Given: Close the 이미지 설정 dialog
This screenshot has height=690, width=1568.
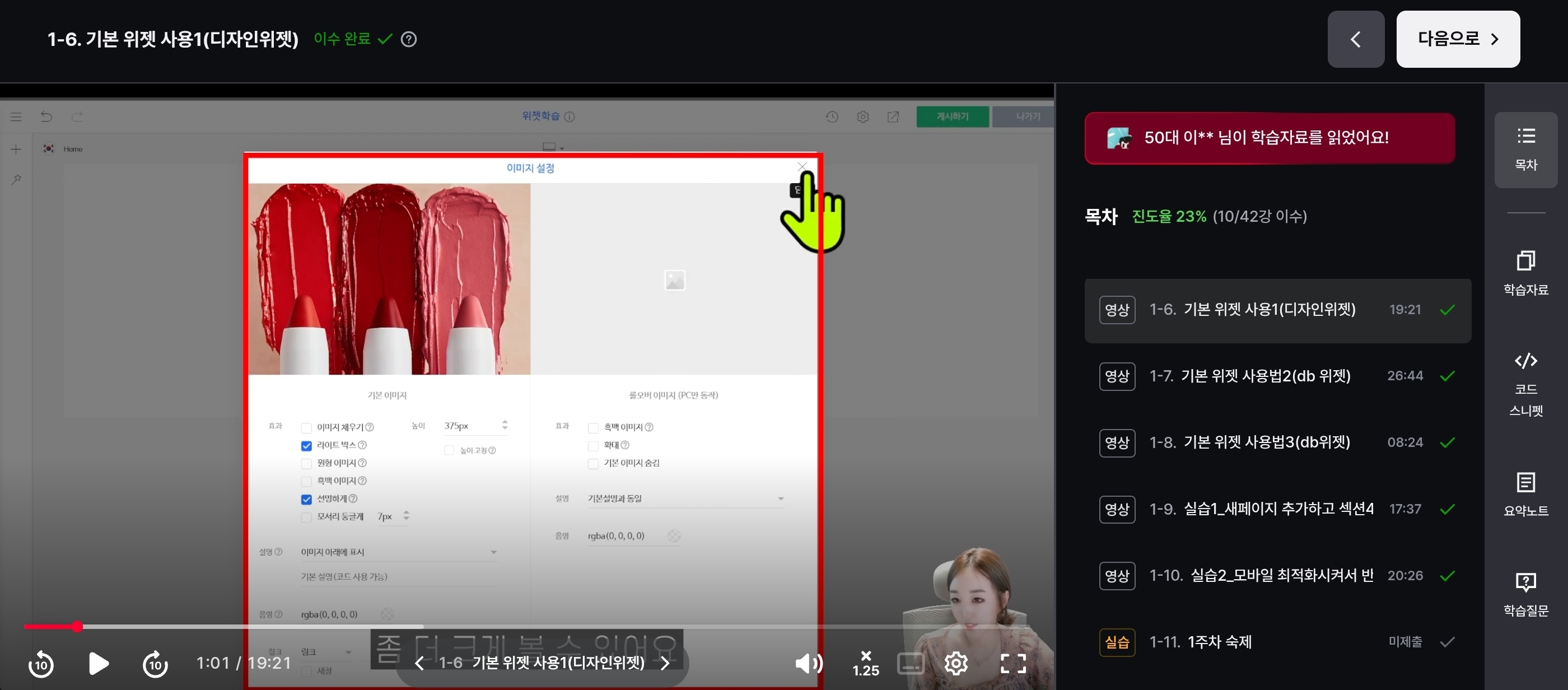Looking at the screenshot, I should click(x=802, y=166).
